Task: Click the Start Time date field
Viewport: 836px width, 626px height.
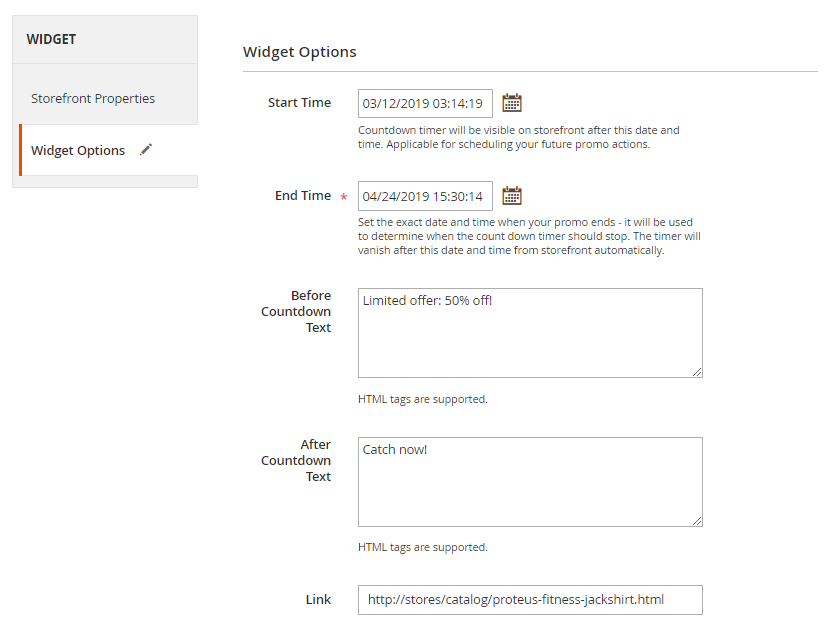Action: [x=424, y=103]
